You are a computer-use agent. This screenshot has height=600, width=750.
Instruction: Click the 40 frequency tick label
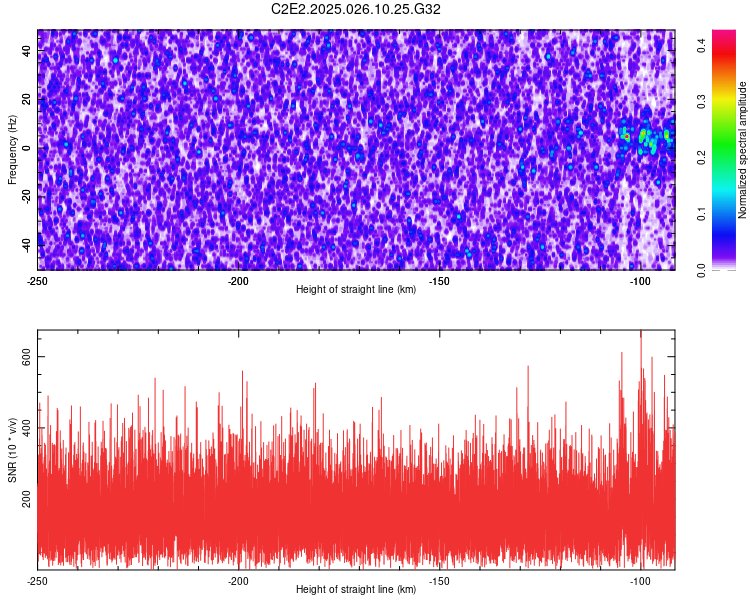pos(26,51)
